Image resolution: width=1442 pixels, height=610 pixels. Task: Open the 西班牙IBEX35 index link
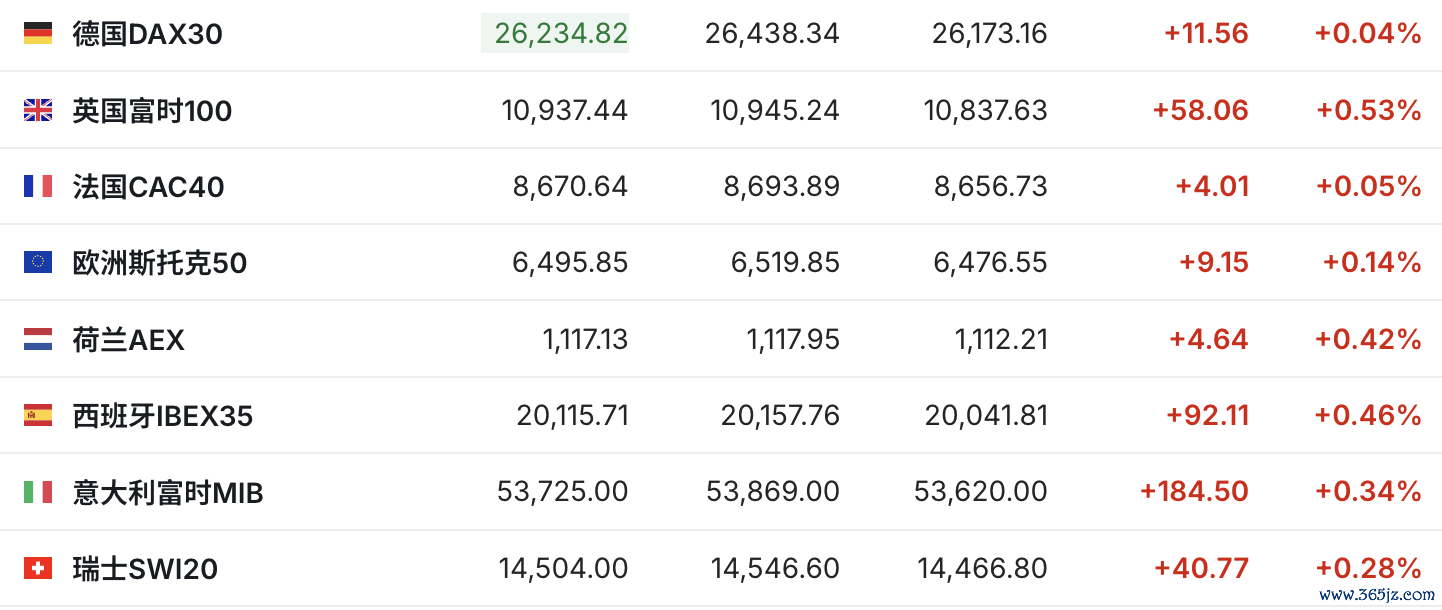point(163,415)
